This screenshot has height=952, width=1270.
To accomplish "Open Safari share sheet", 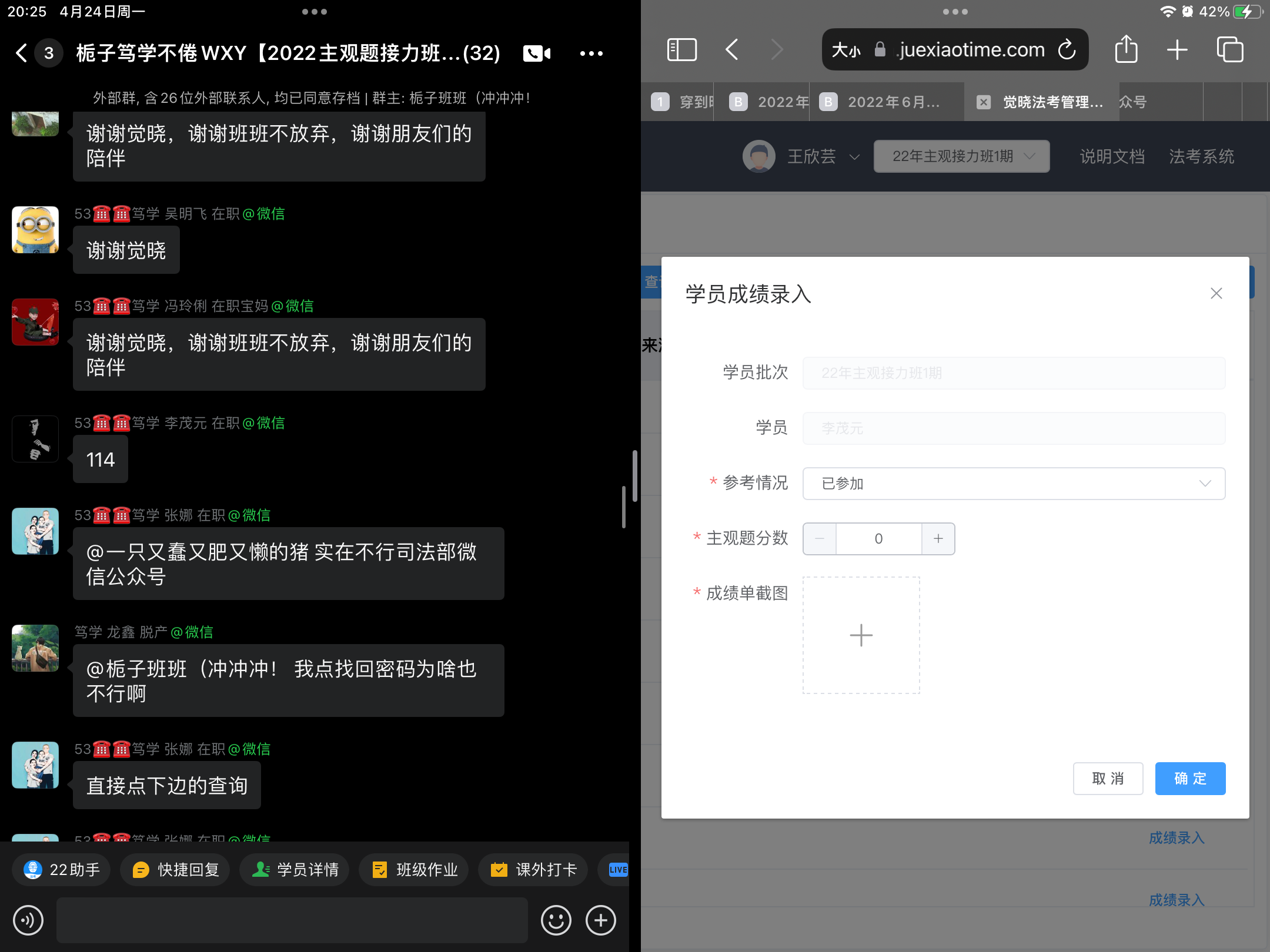I will pos(1126,49).
